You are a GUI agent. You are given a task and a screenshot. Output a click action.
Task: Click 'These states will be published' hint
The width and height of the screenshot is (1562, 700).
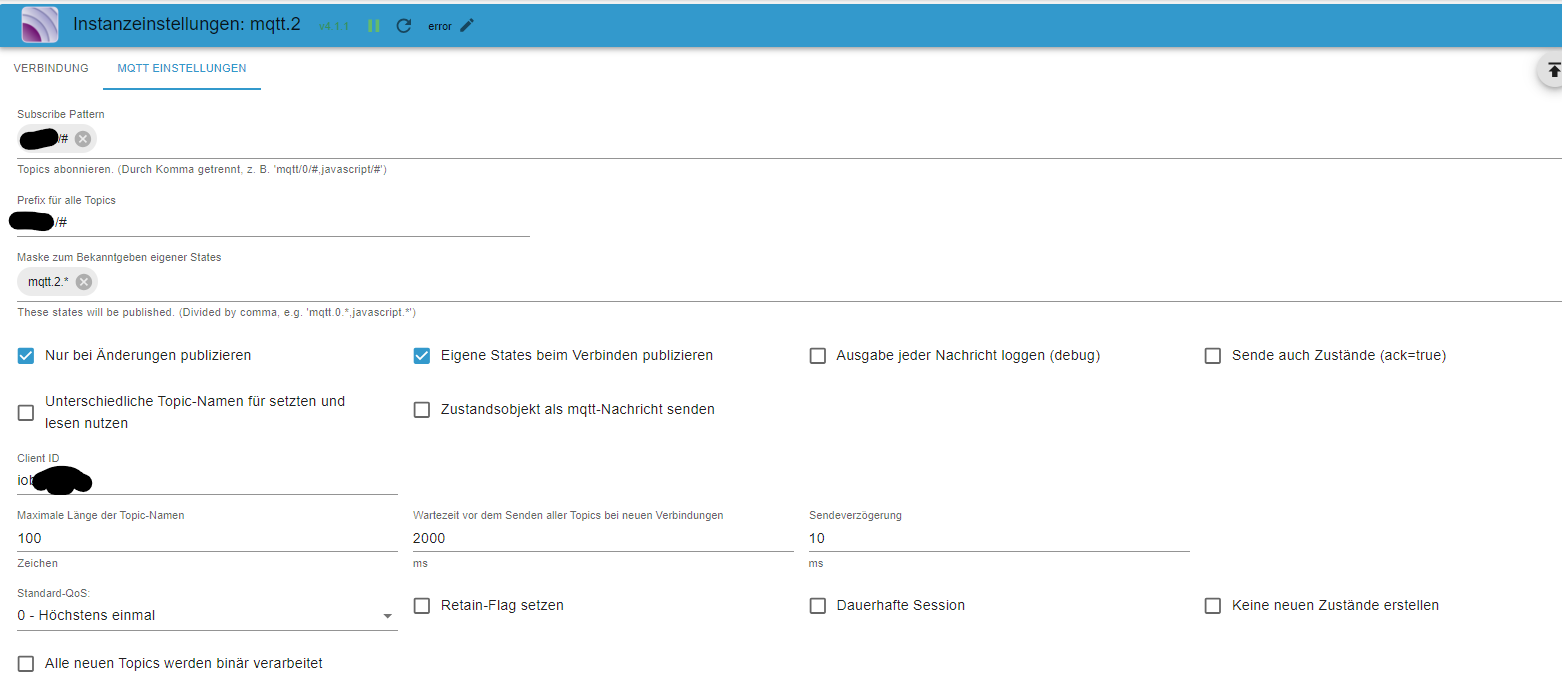[x=216, y=312]
